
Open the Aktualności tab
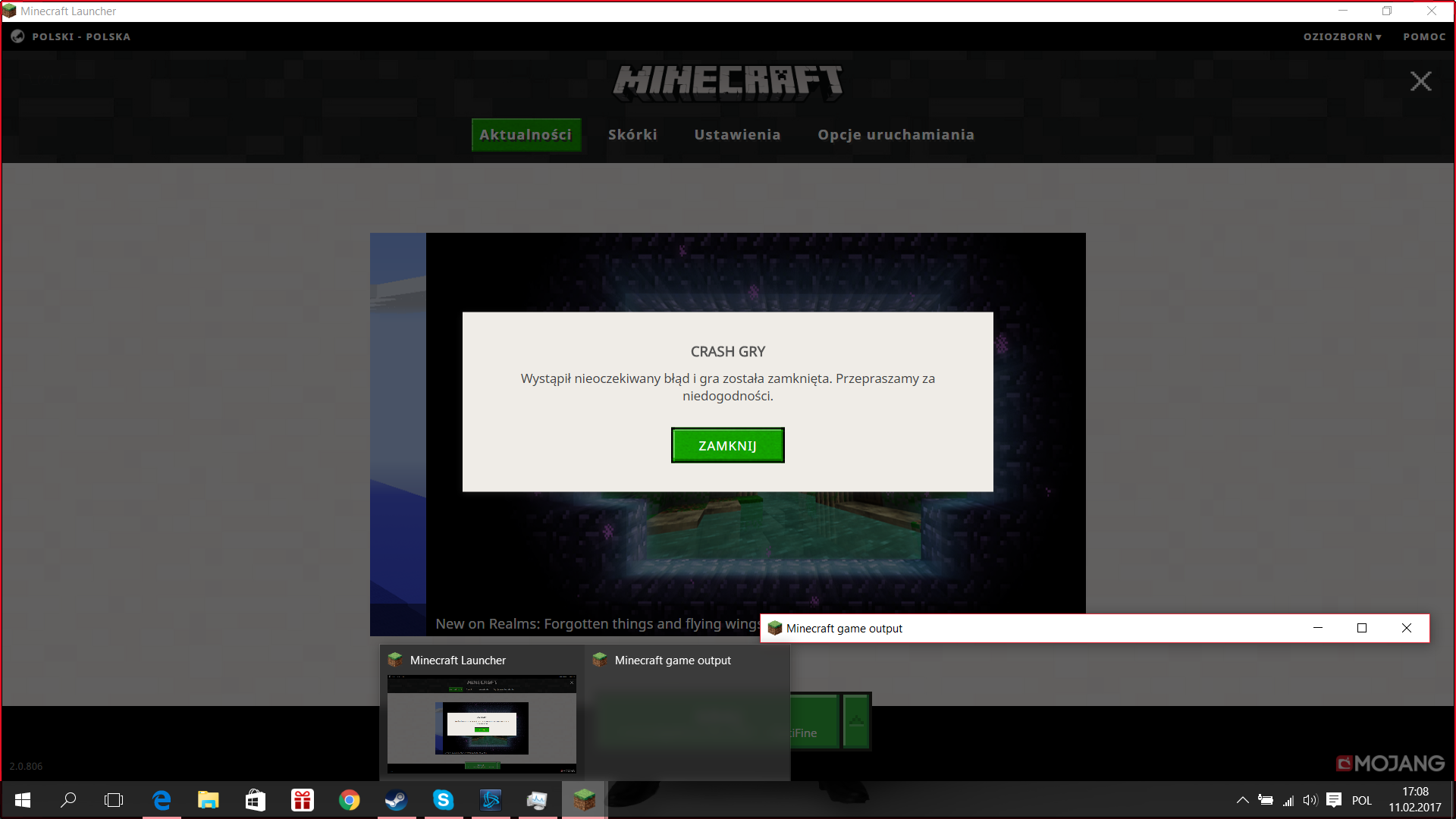pos(526,135)
